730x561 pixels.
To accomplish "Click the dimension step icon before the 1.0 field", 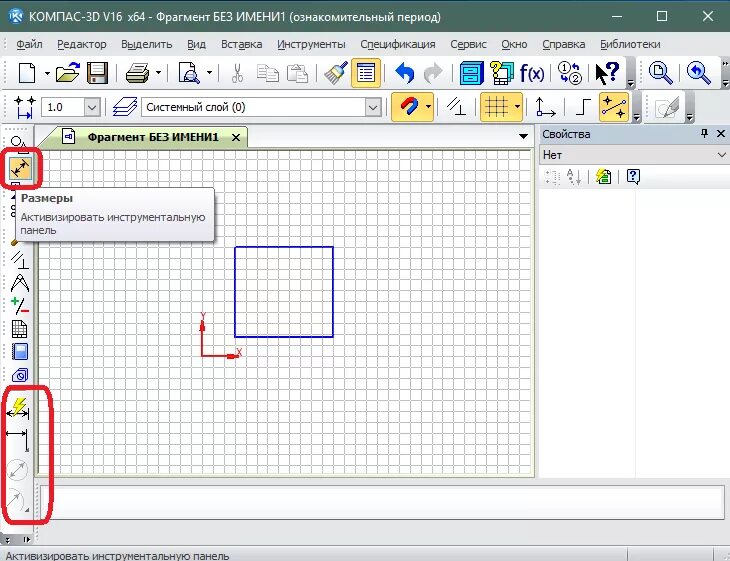I will tap(24, 107).
